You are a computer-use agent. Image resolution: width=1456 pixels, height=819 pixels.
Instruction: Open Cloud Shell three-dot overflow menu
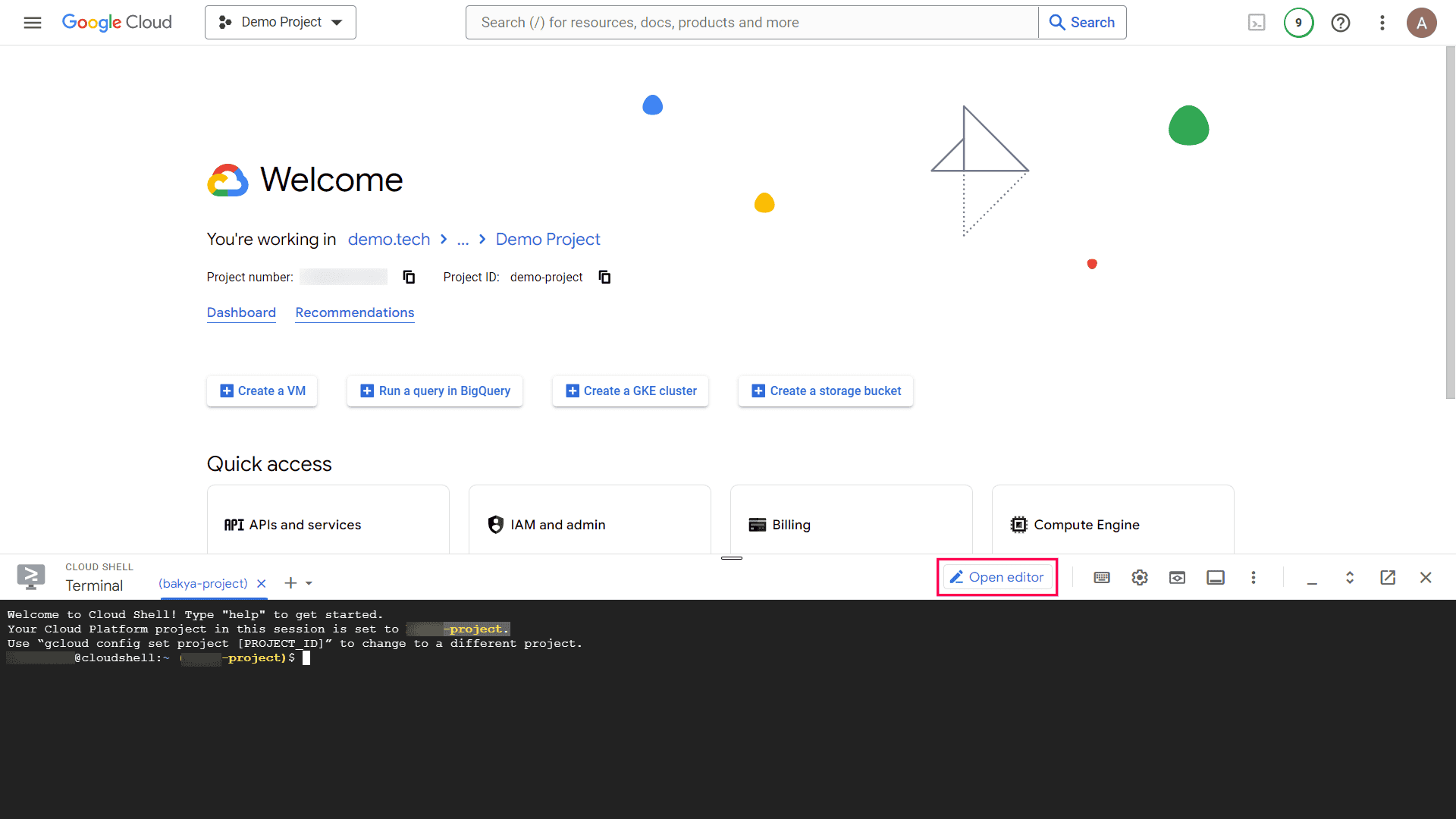(x=1254, y=577)
